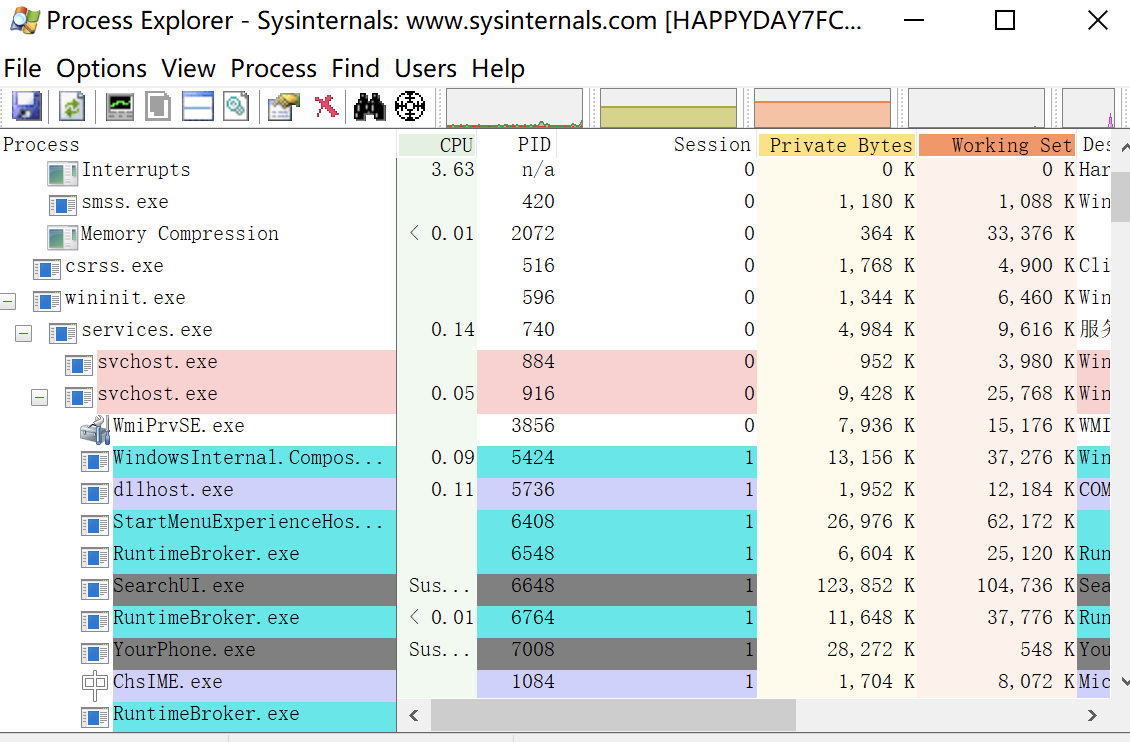This screenshot has height=742, width=1130.
Task: Click the Kill Process red X icon
Action: click(326, 107)
